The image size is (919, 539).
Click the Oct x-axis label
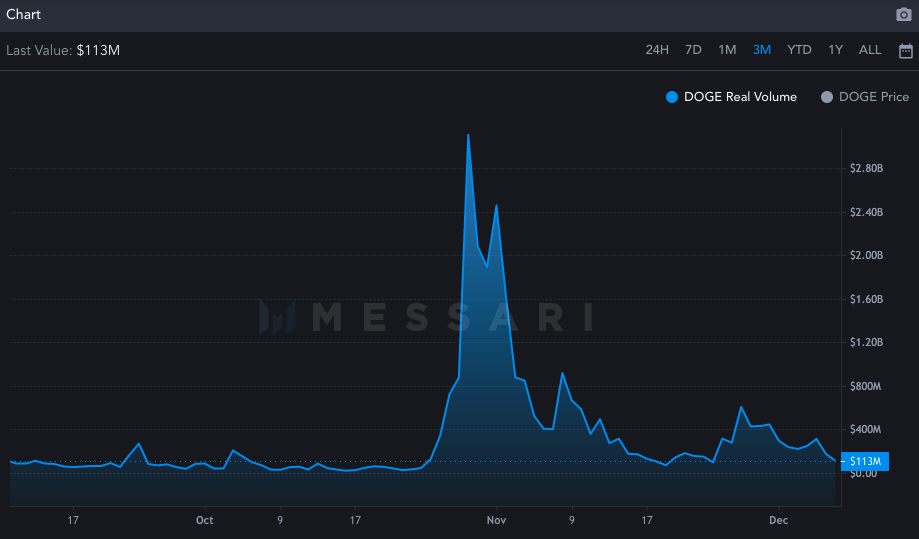205,520
